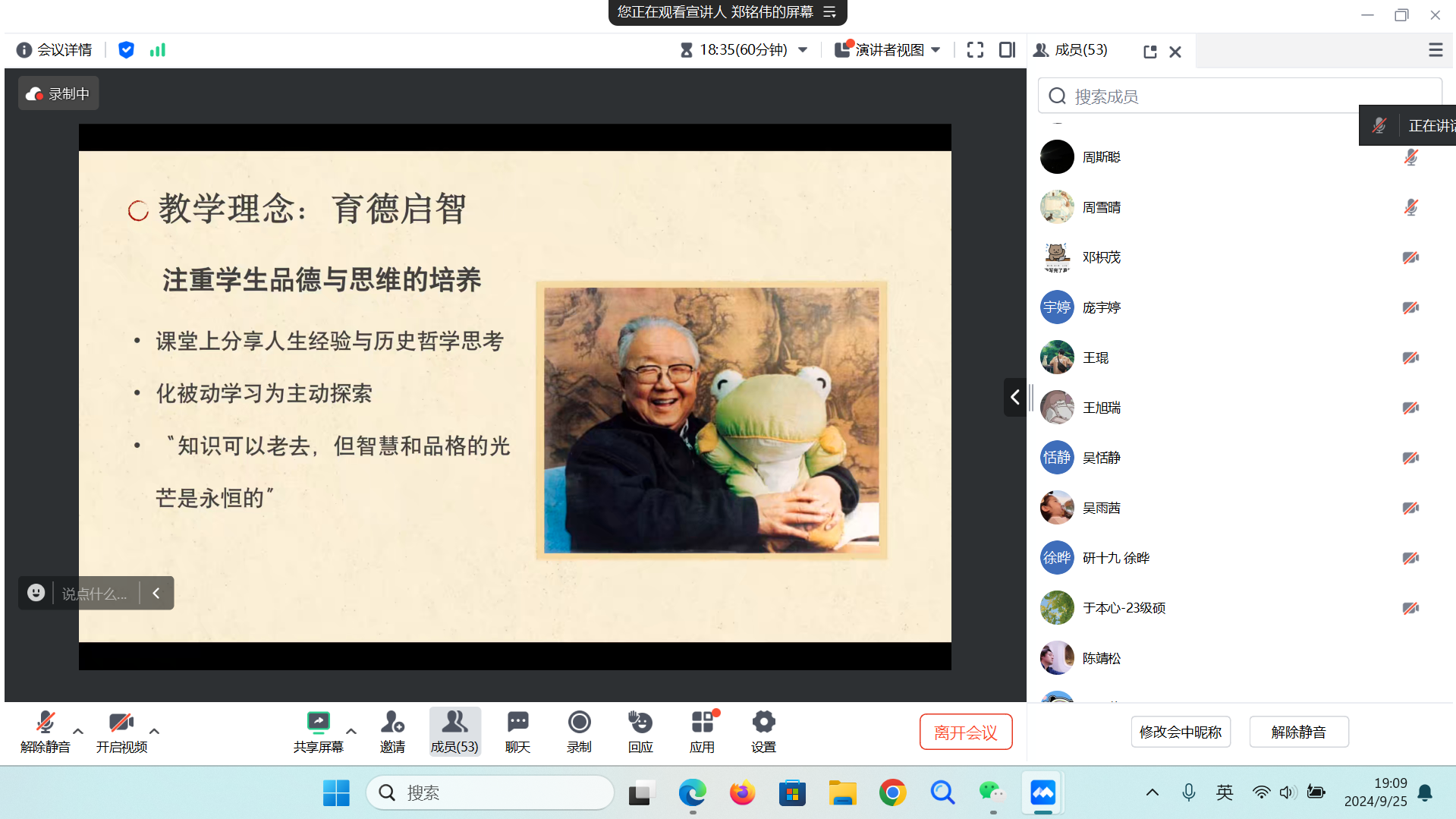The image size is (1456, 819).
Task: Unmute microphone (解除静音) in toolbar
Action: pos(45,731)
